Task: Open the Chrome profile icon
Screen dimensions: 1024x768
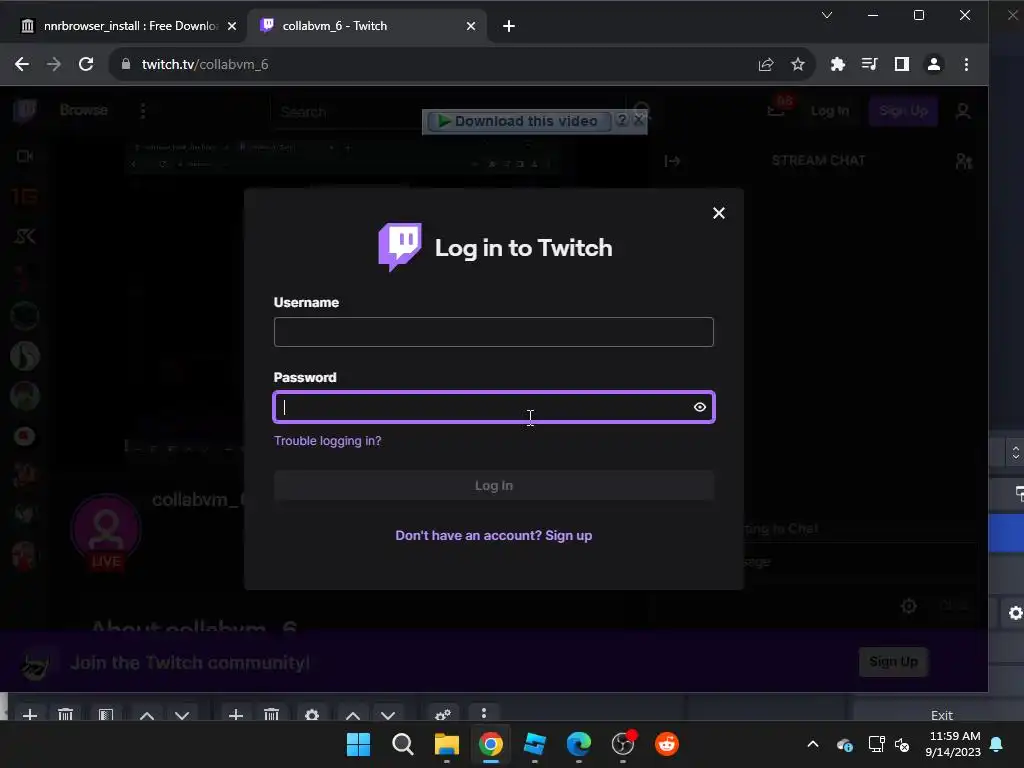Action: [934, 64]
